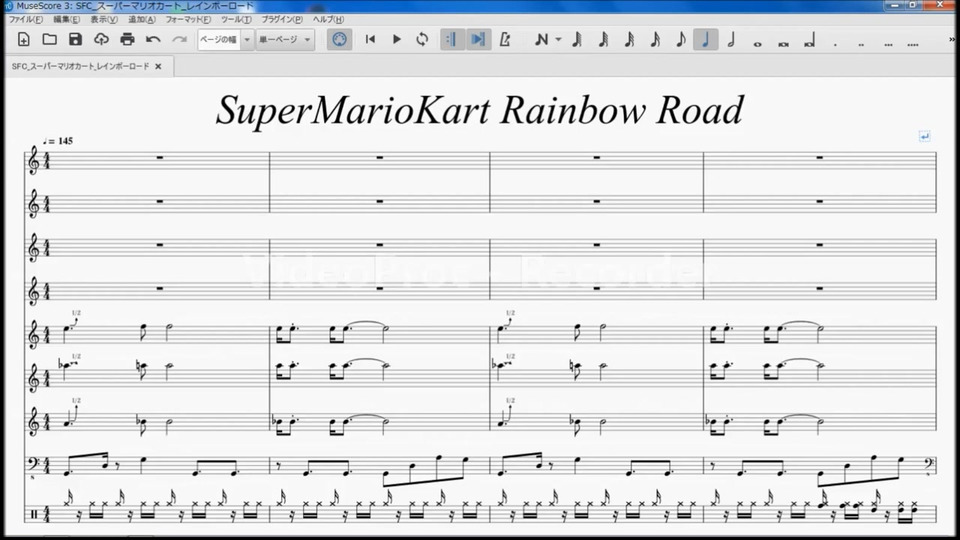960x540 pixels.
Task: Open the 表示(V) menu
Action: (x=103, y=20)
